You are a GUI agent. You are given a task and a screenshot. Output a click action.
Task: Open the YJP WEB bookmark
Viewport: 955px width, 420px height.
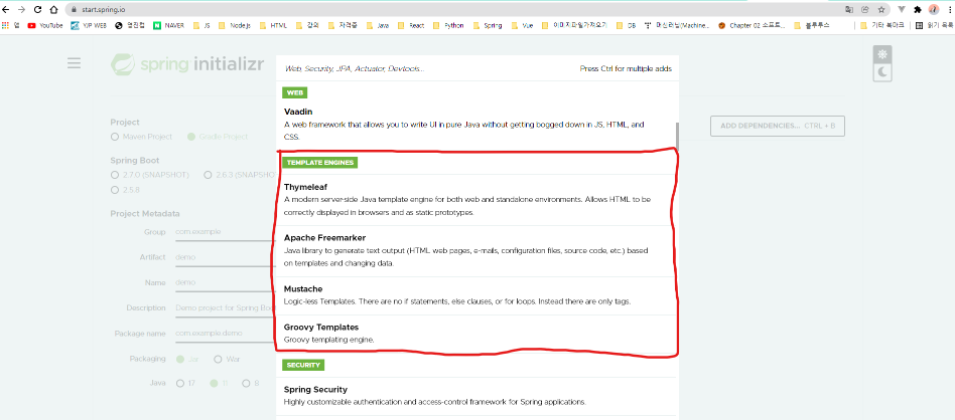(x=89, y=26)
